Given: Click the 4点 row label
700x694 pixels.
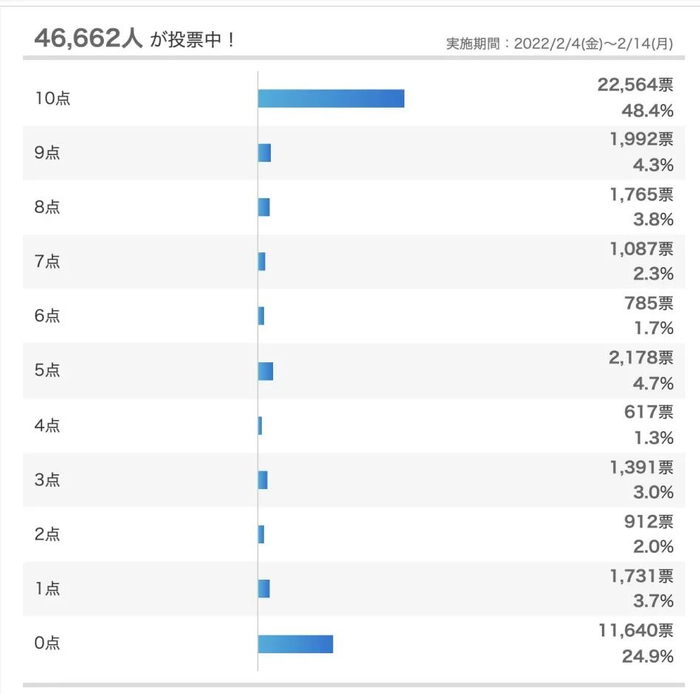Looking at the screenshot, I should click(47, 425).
